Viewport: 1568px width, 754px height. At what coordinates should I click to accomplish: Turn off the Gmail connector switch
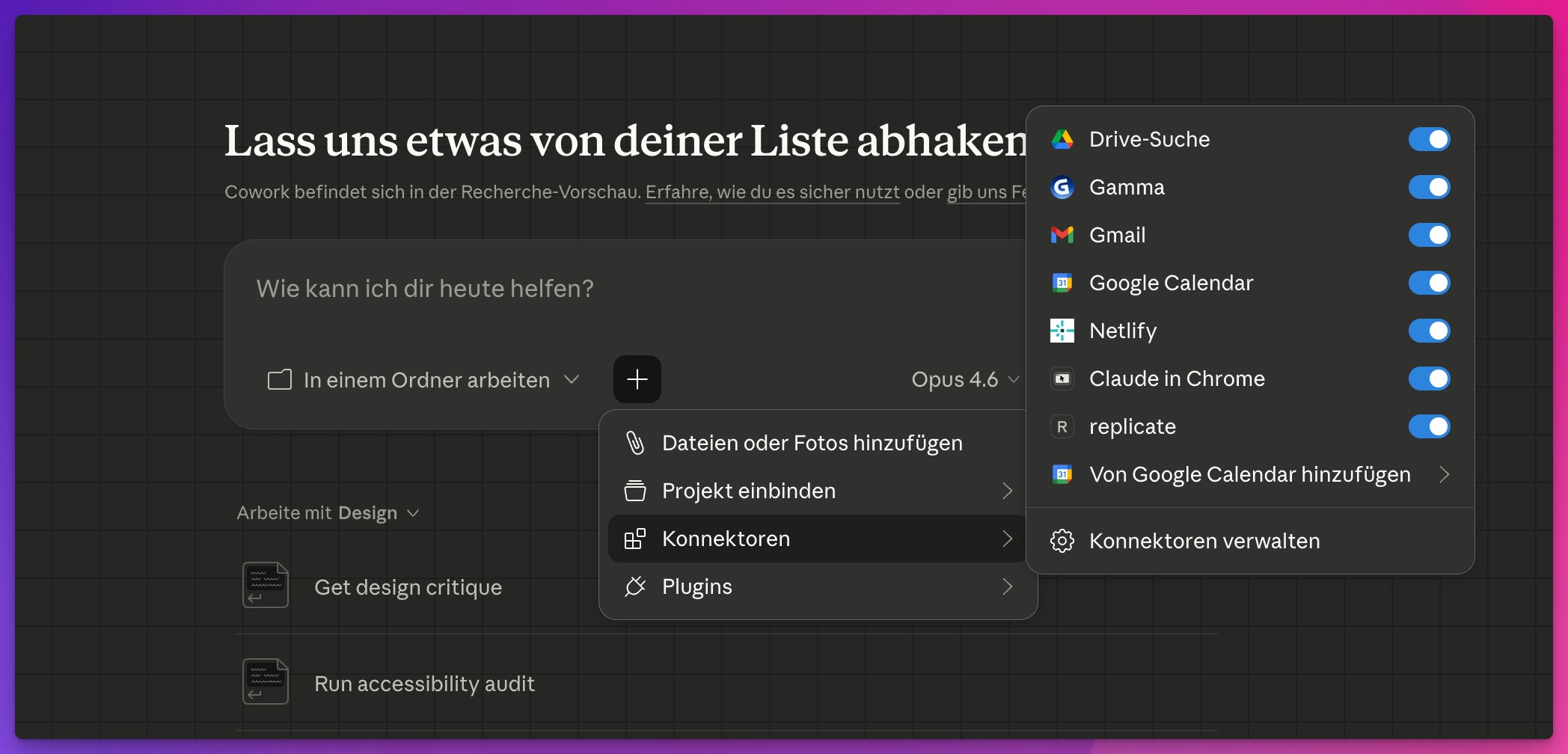[1429, 235]
